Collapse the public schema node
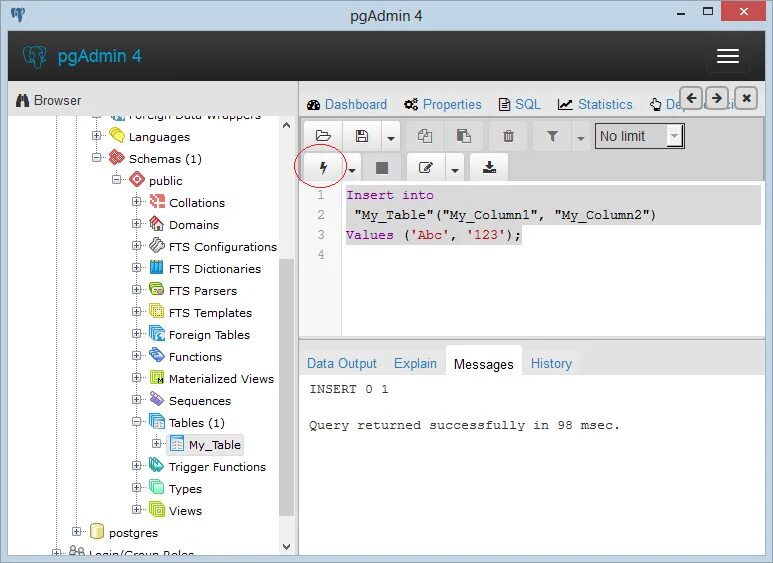This screenshot has height=563, width=773. (x=116, y=179)
